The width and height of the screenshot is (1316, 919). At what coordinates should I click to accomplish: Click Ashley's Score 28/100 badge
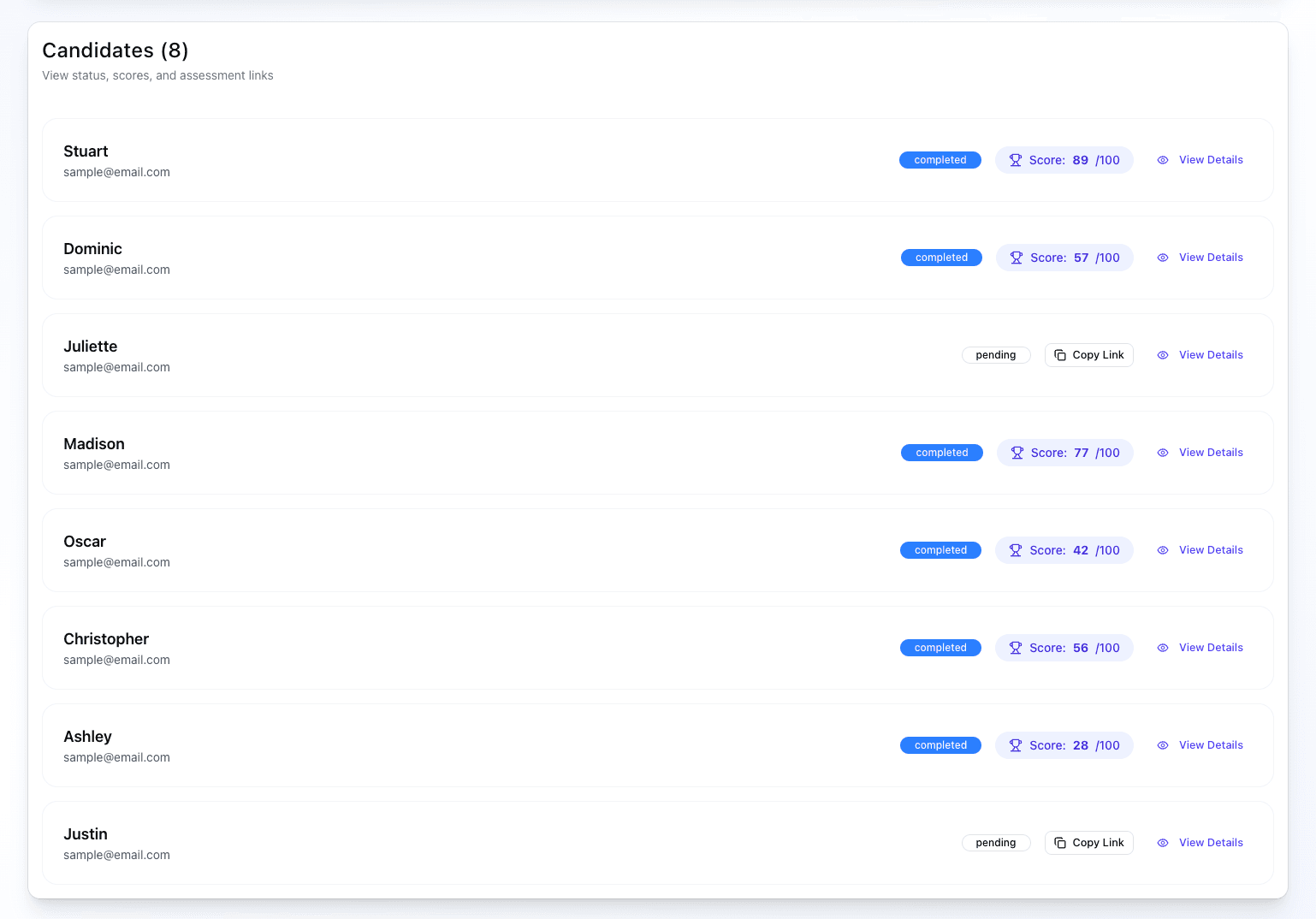click(x=1064, y=744)
